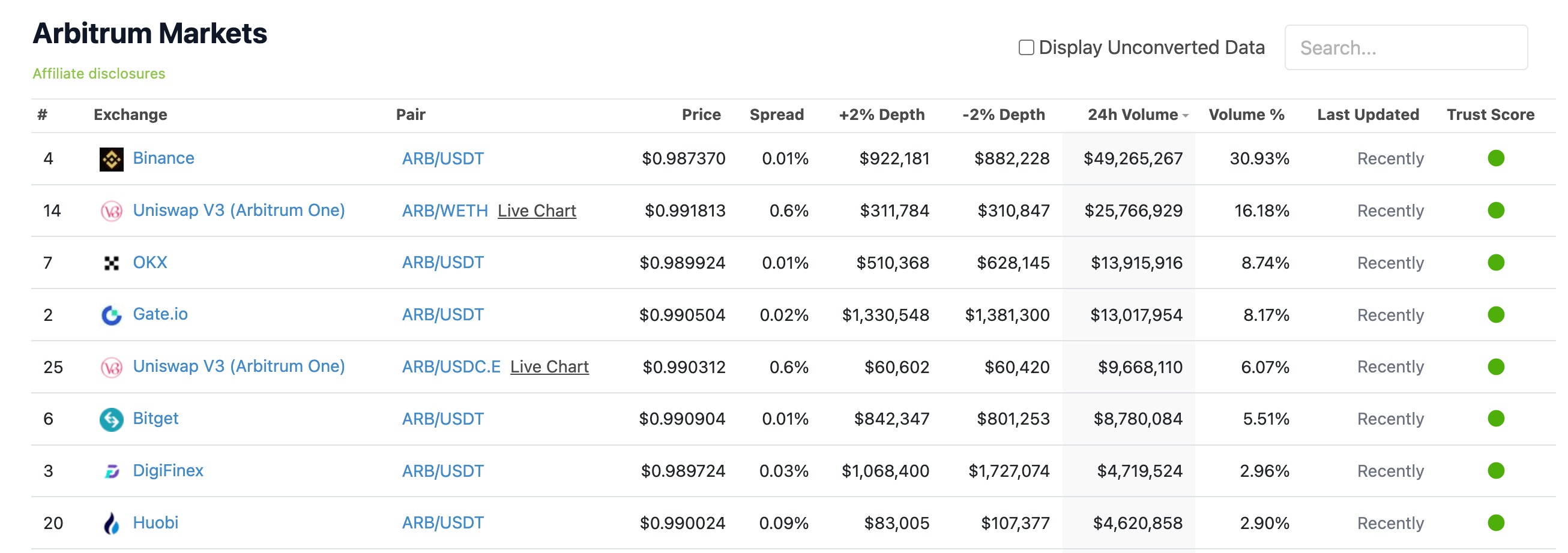Click the Huobi flame logo icon
This screenshot has height=553, width=1568.
pyautogui.click(x=112, y=523)
